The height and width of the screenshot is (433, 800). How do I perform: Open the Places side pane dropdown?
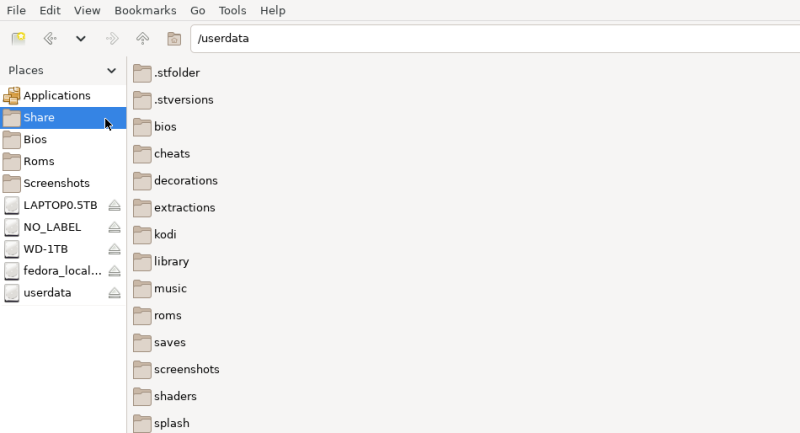click(x=111, y=70)
